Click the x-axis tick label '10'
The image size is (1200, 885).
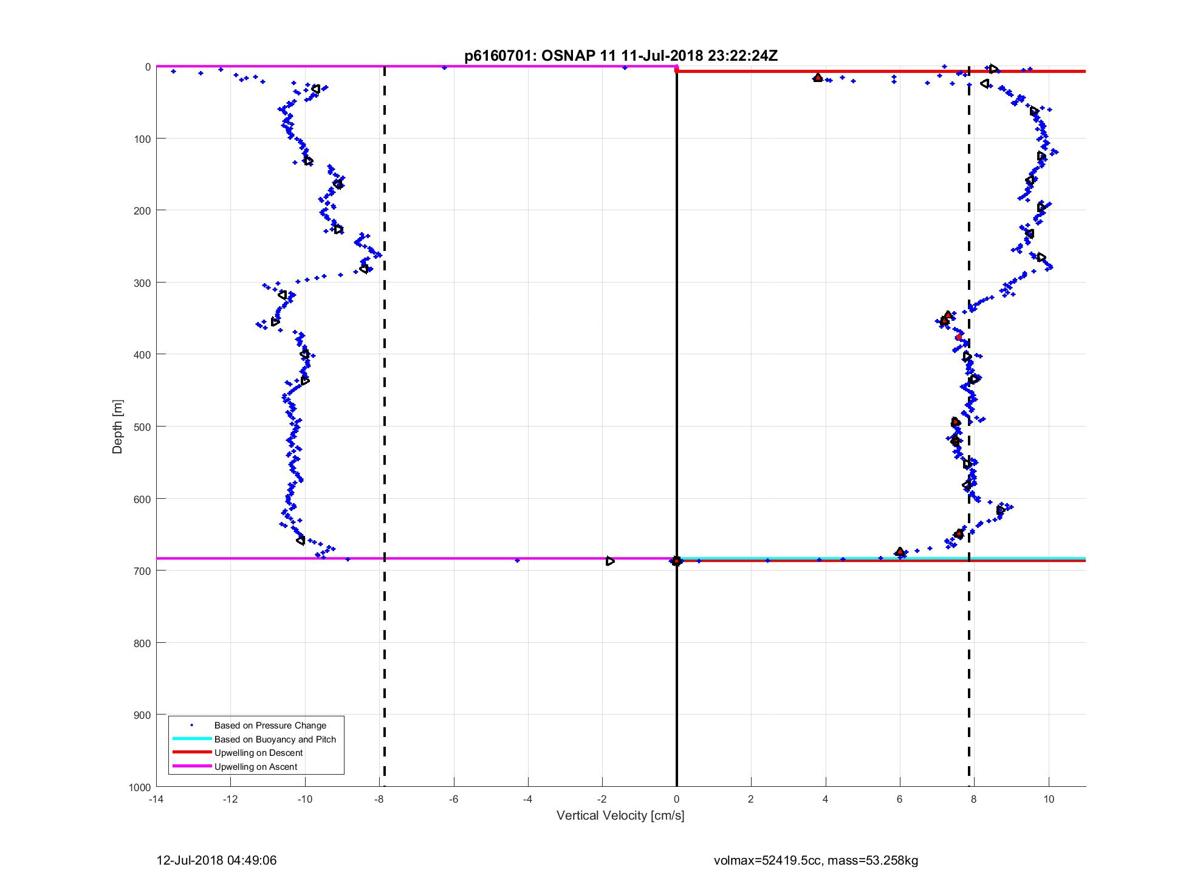point(1048,799)
